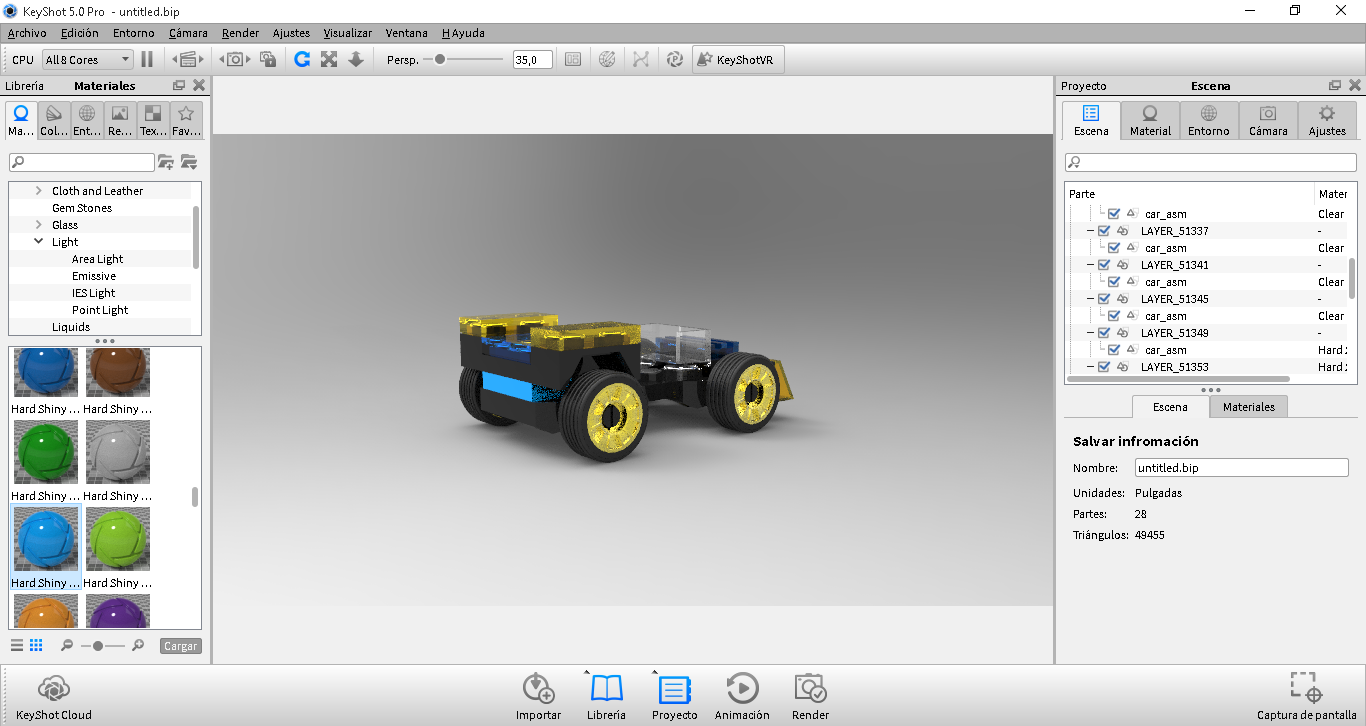Collapse LAYER_51341 tree node
This screenshot has width=1366, height=726.
coord(1091,265)
